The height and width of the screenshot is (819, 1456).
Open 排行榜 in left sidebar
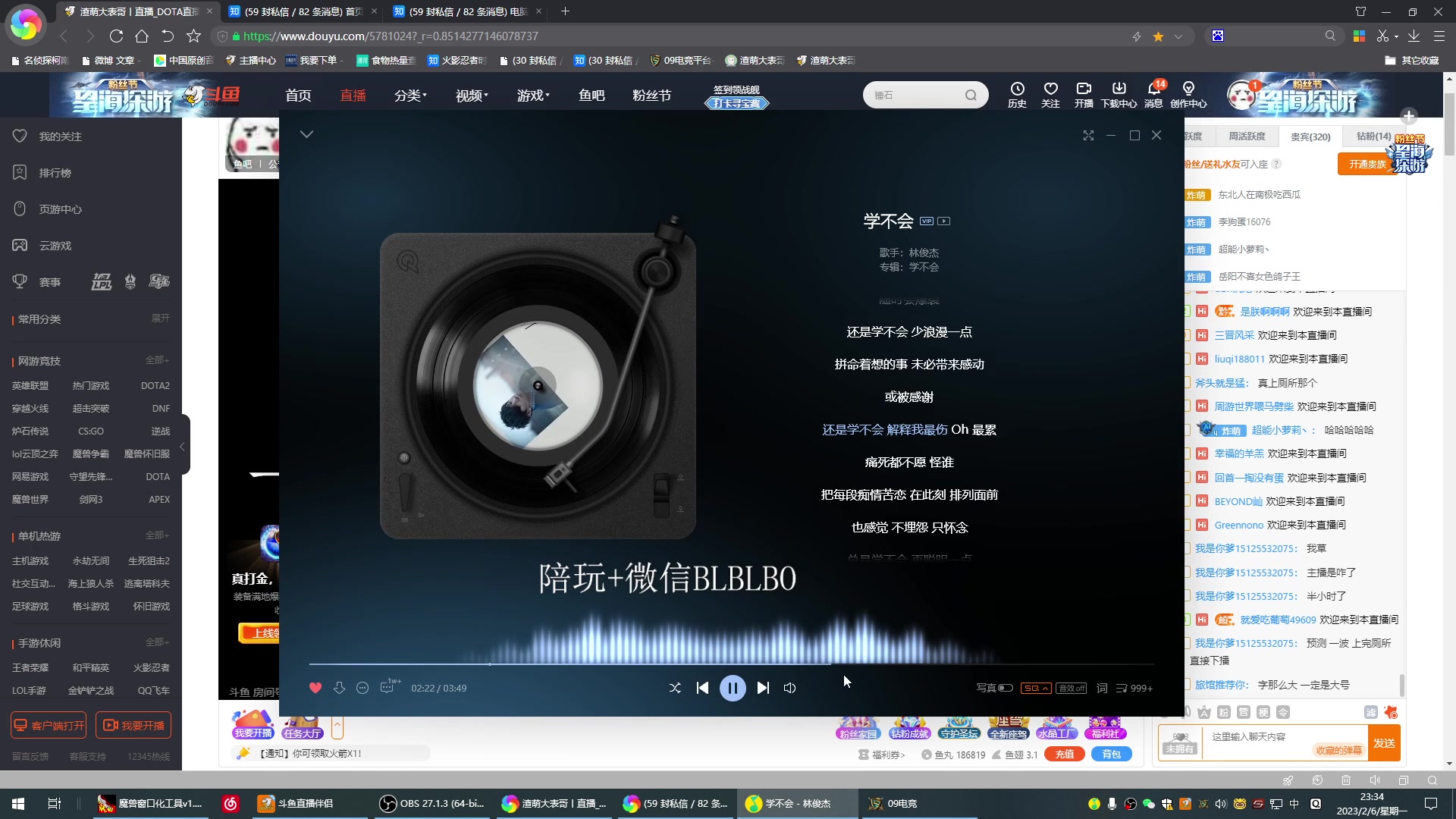pos(55,173)
